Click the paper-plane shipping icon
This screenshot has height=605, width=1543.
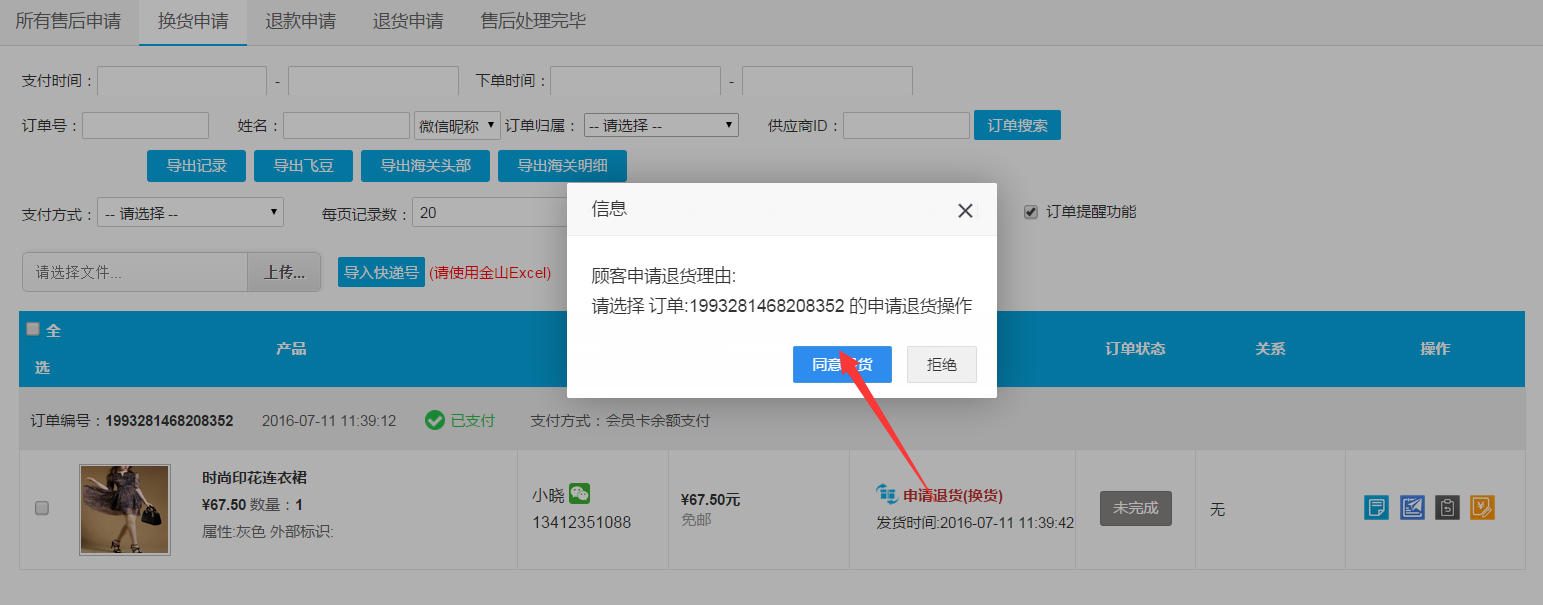pos(1412,508)
